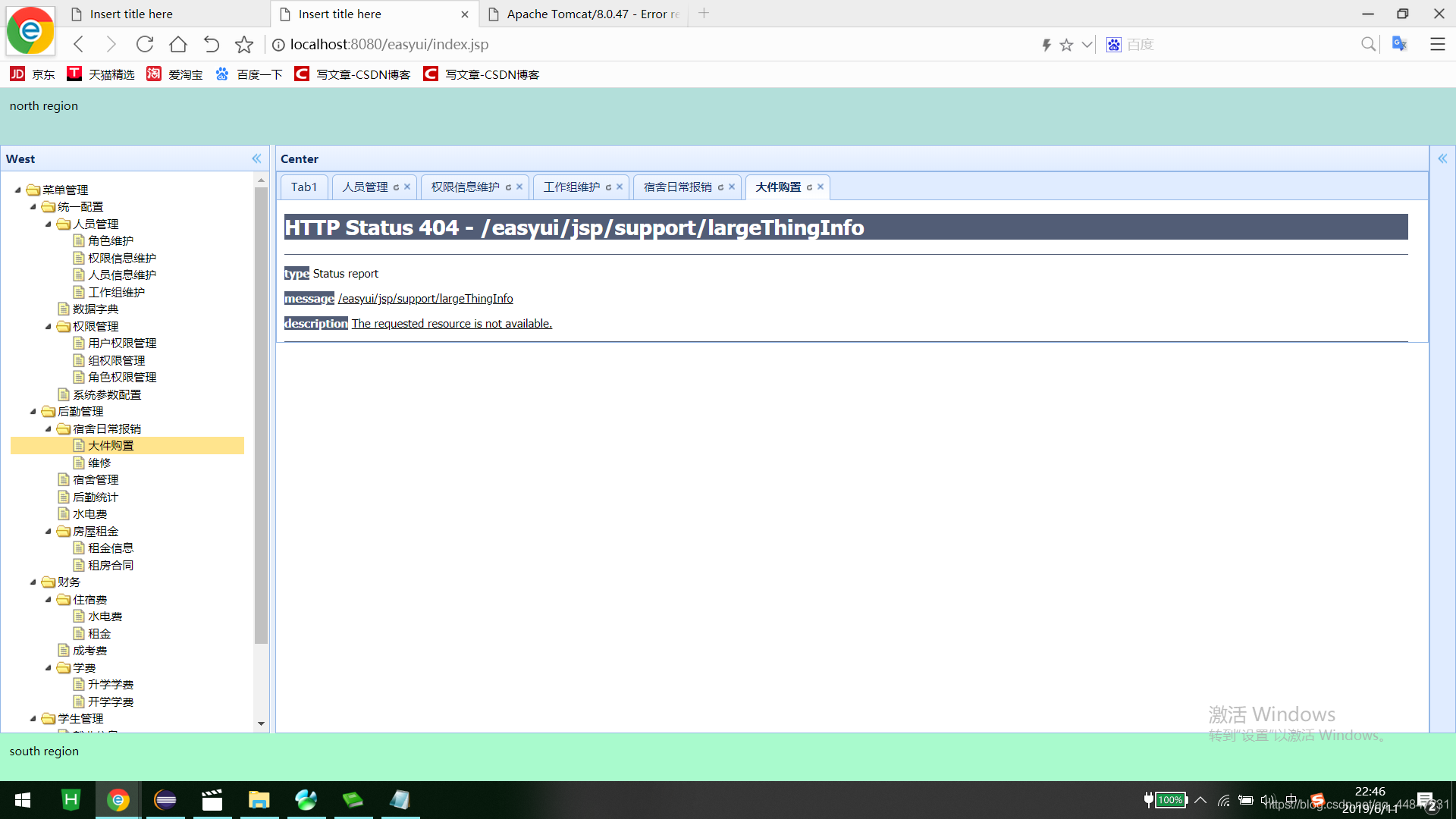Viewport: 1456px width, 819px height.
Task: Open the translate extension icon
Action: tap(1400, 44)
